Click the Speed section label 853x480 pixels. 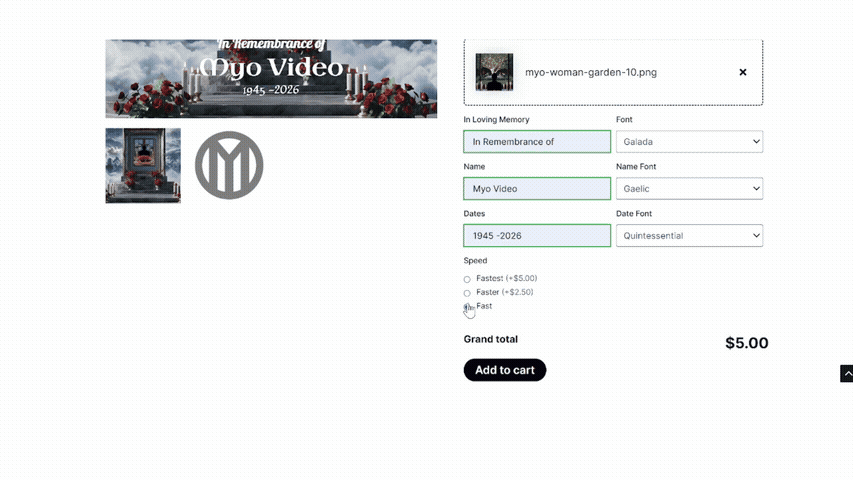point(475,261)
